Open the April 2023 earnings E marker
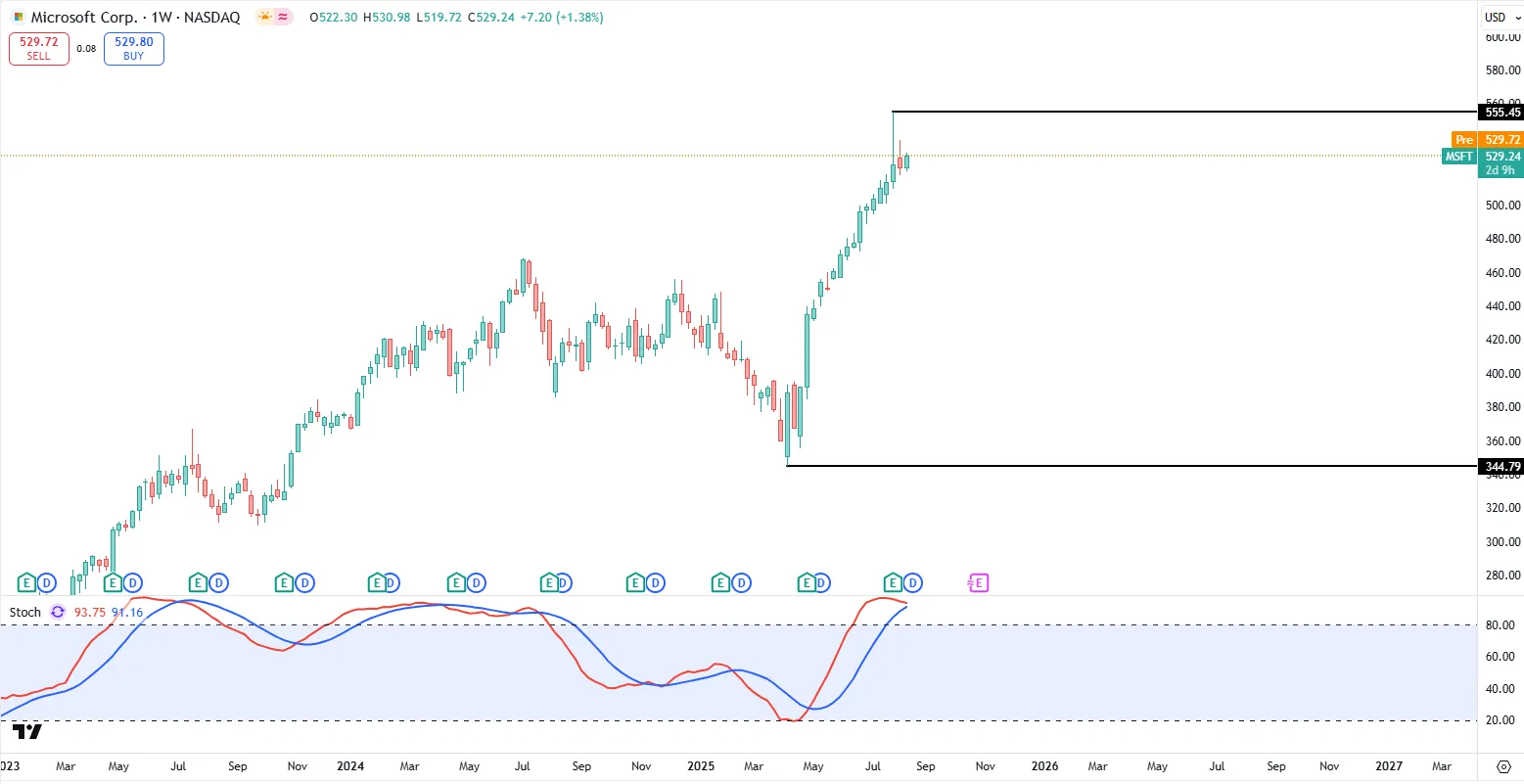1524x784 pixels. (112, 583)
